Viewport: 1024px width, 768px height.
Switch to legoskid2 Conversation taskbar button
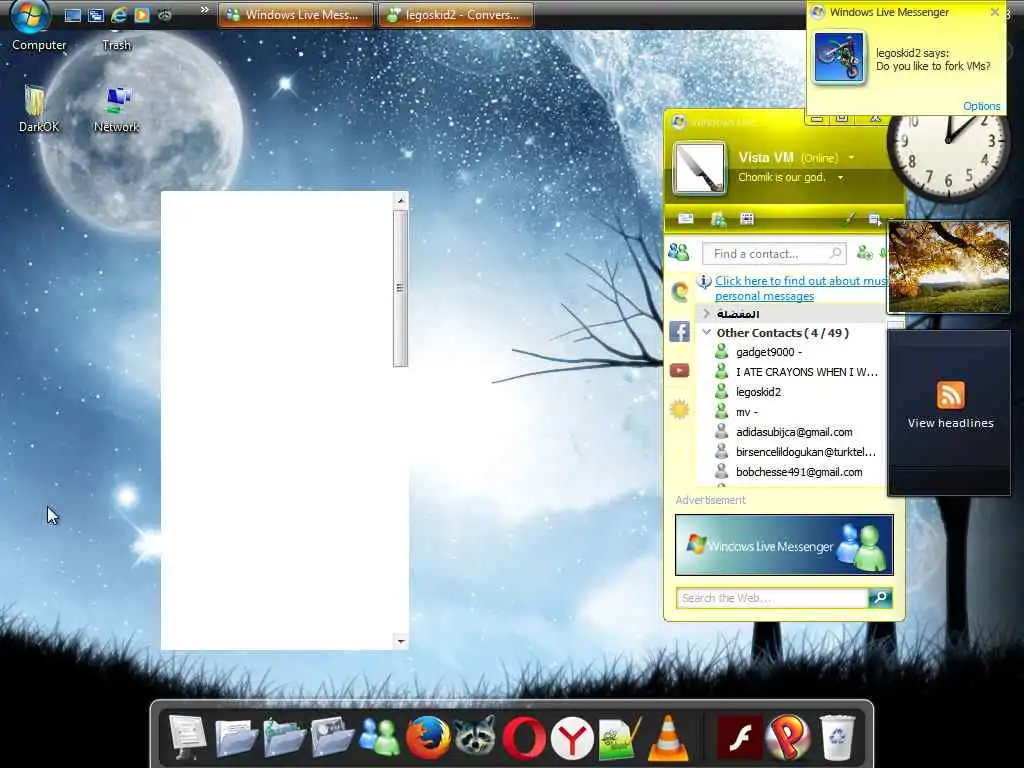click(456, 15)
